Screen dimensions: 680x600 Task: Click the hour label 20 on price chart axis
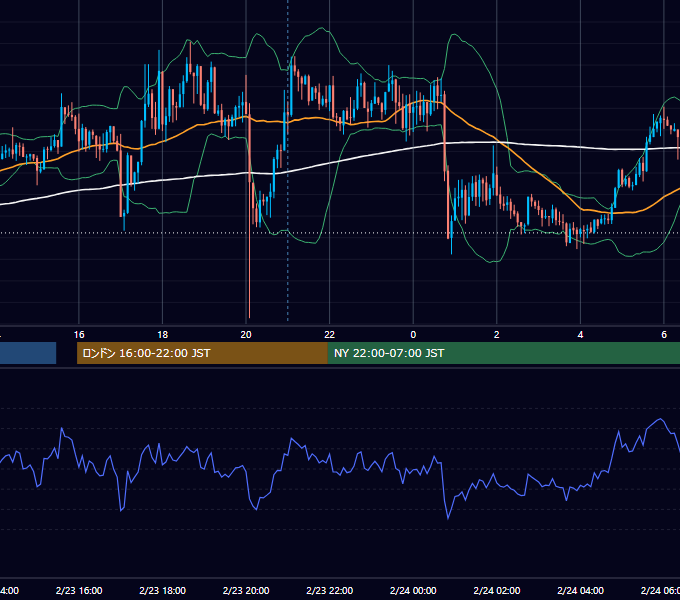coord(246,335)
